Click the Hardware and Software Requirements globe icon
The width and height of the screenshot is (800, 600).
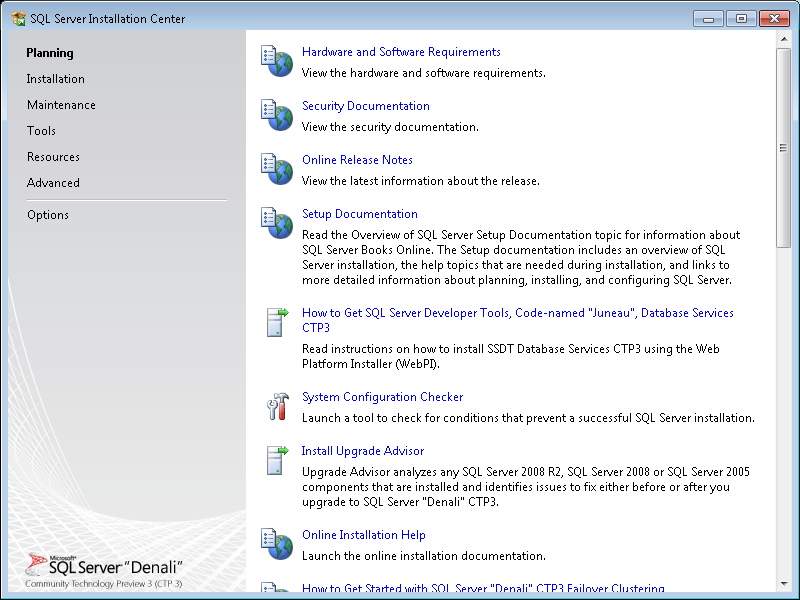(x=277, y=61)
